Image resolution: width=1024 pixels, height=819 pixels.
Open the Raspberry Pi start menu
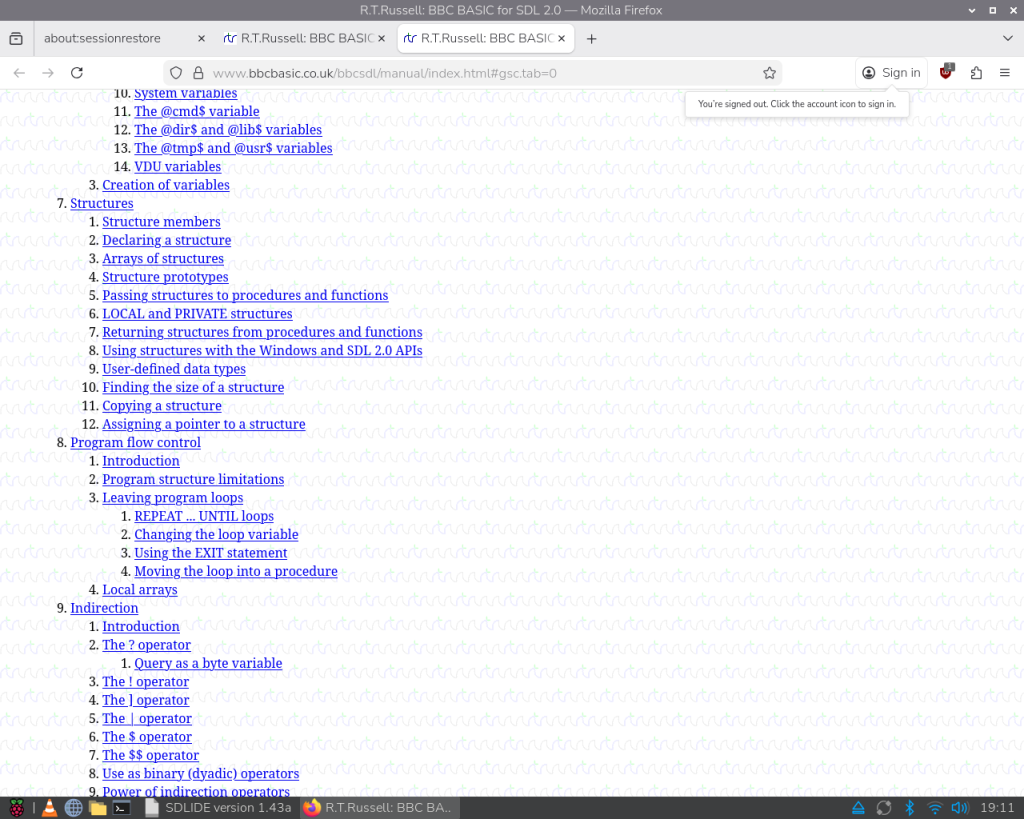[17, 808]
